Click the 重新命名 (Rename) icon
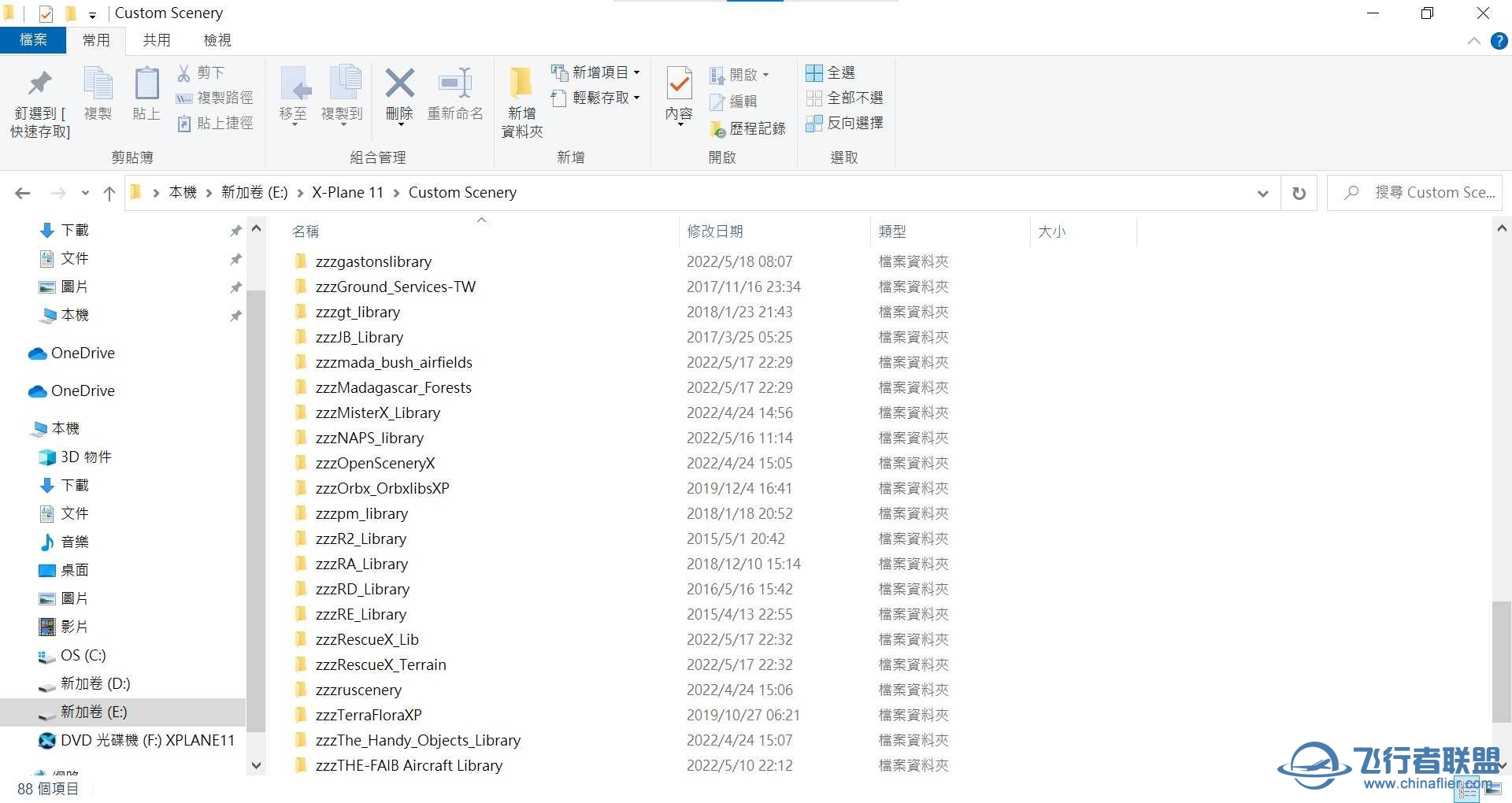Image resolution: width=1512 pixels, height=803 pixels. [455, 93]
